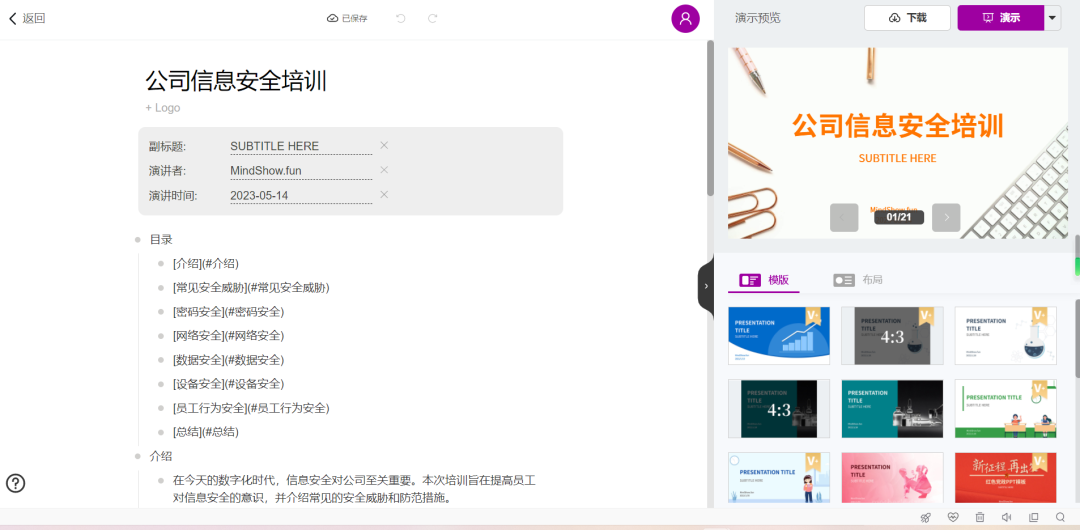Select the dark teal 4:3 template
The height and width of the screenshot is (530, 1080).
click(779, 408)
